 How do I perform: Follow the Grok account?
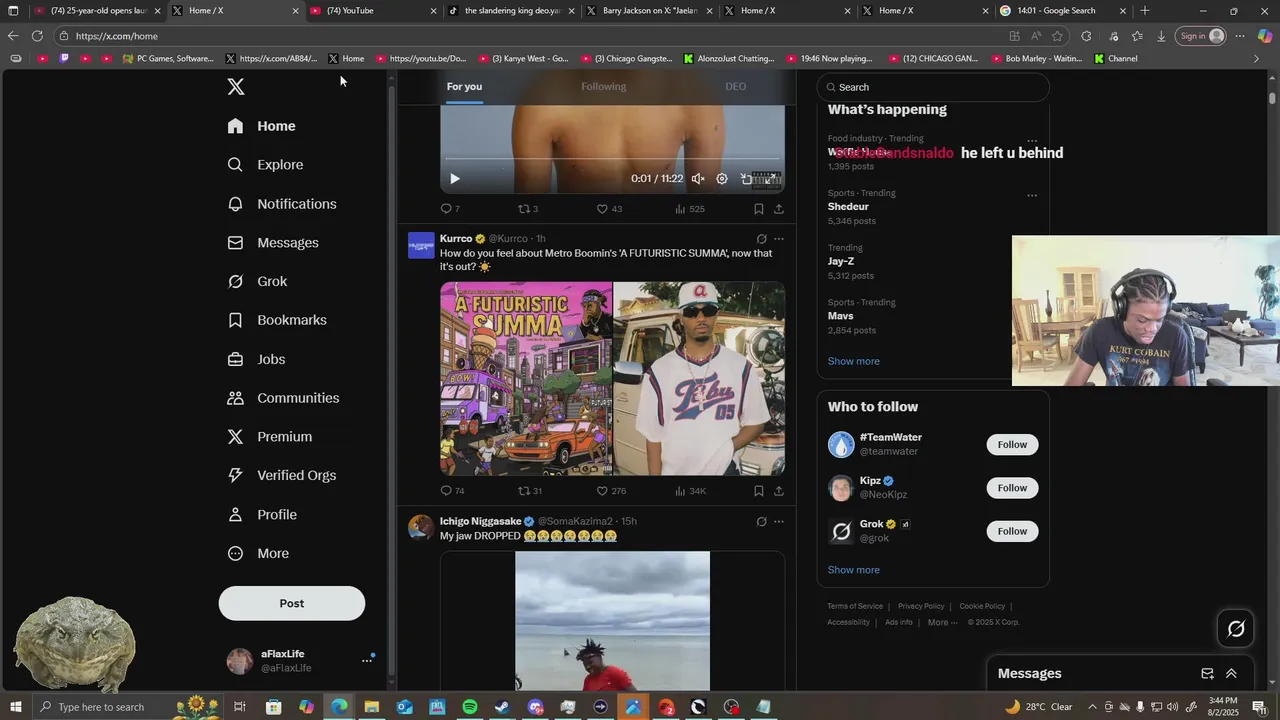(x=1012, y=531)
